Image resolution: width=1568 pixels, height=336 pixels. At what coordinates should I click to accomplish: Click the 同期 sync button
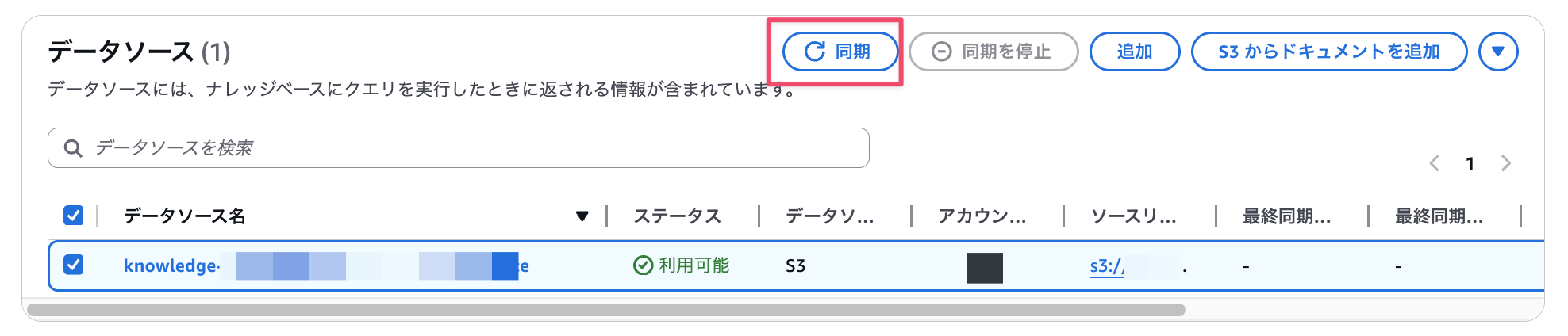tap(840, 52)
